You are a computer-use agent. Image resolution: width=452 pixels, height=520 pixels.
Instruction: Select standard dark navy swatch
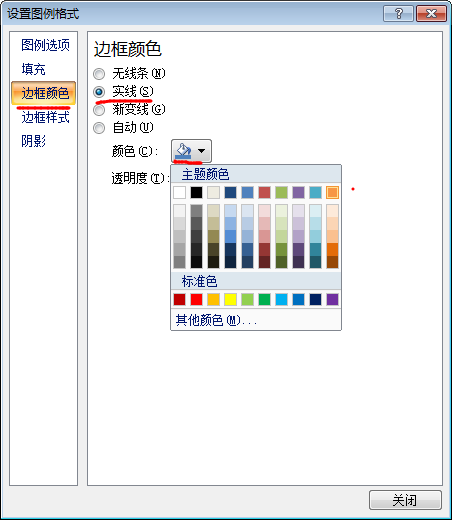(x=315, y=299)
